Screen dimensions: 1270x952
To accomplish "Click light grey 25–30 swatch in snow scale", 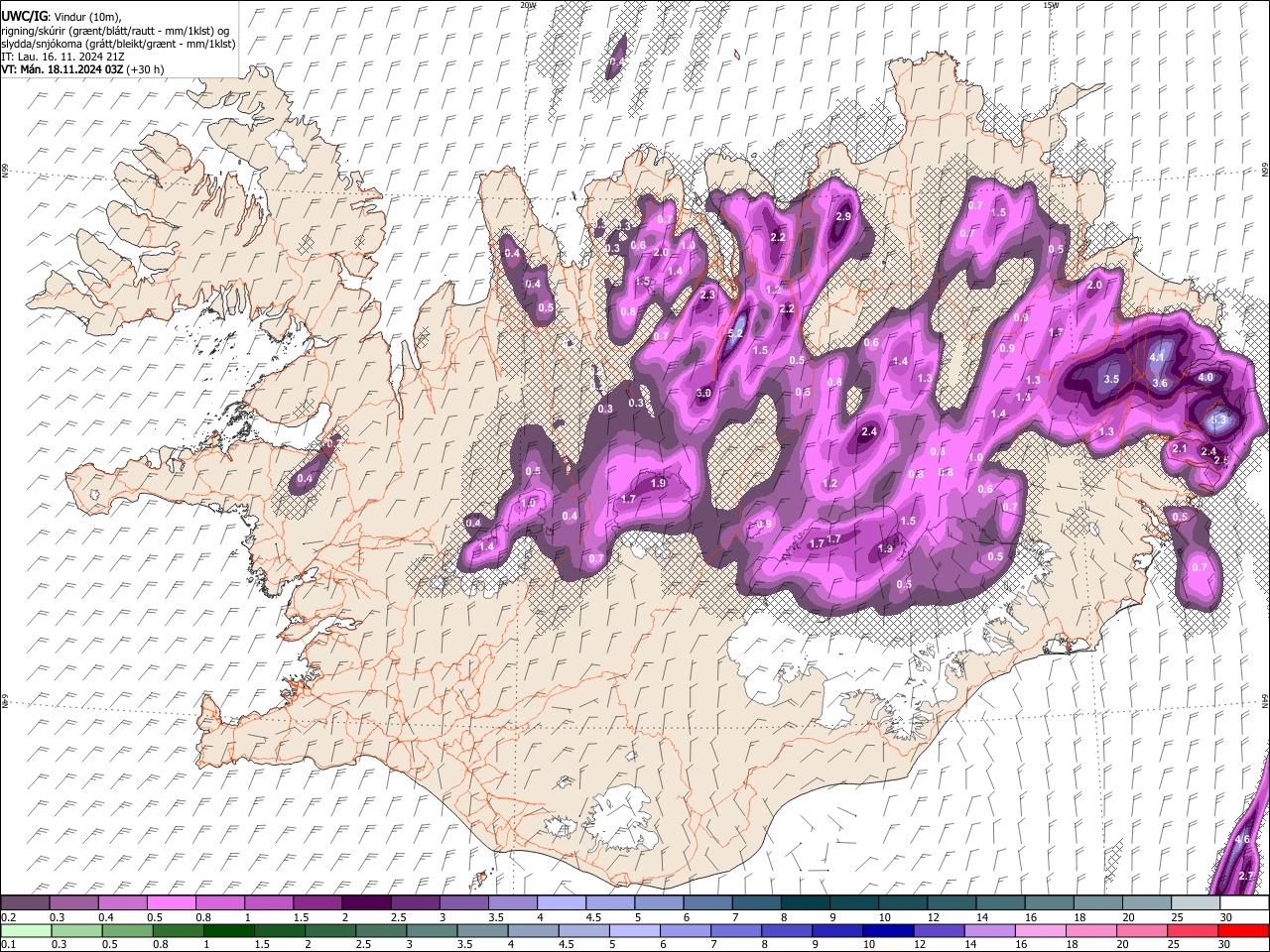I will coord(1196,903).
